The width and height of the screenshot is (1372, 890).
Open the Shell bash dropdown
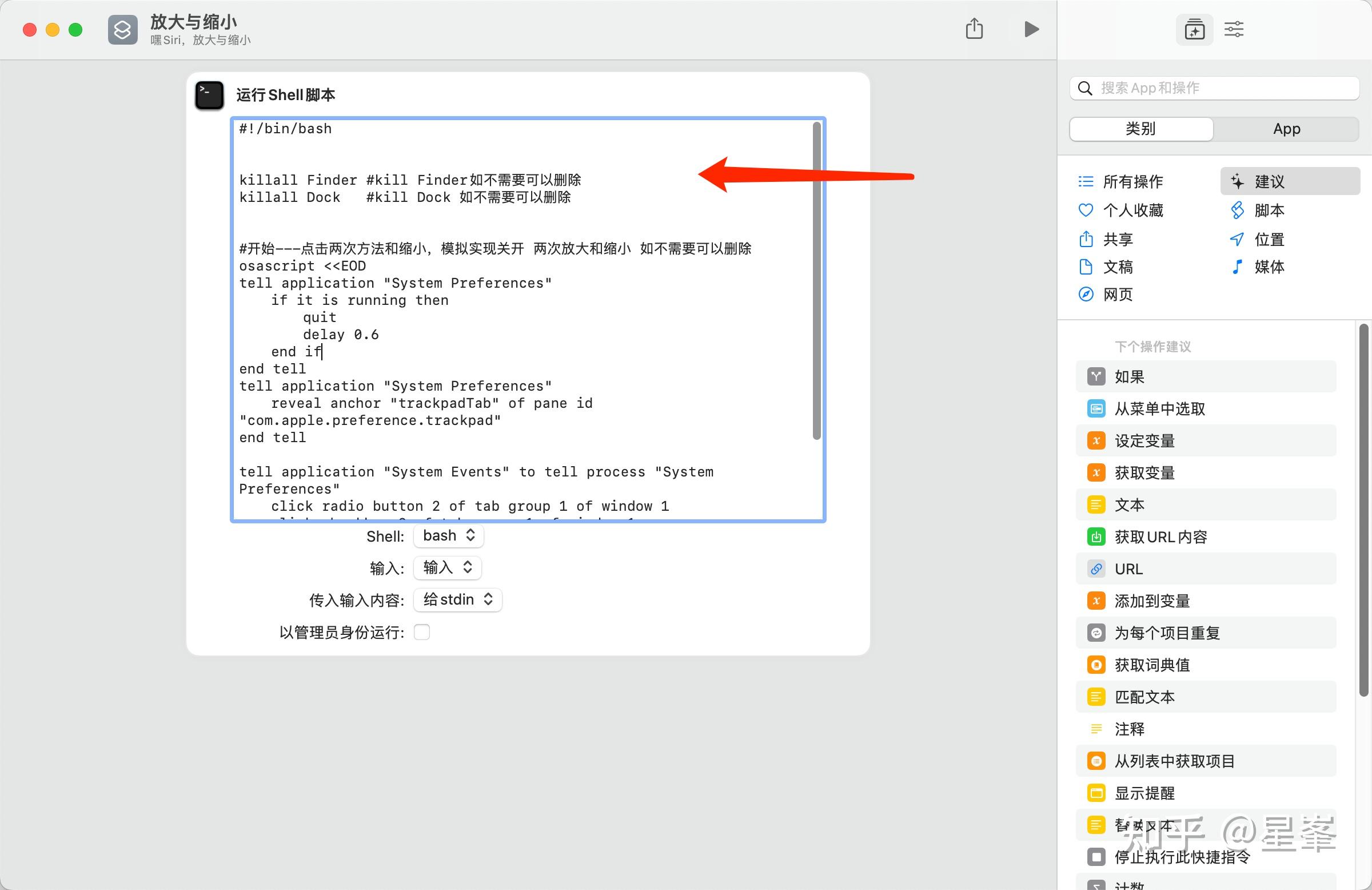click(x=449, y=536)
